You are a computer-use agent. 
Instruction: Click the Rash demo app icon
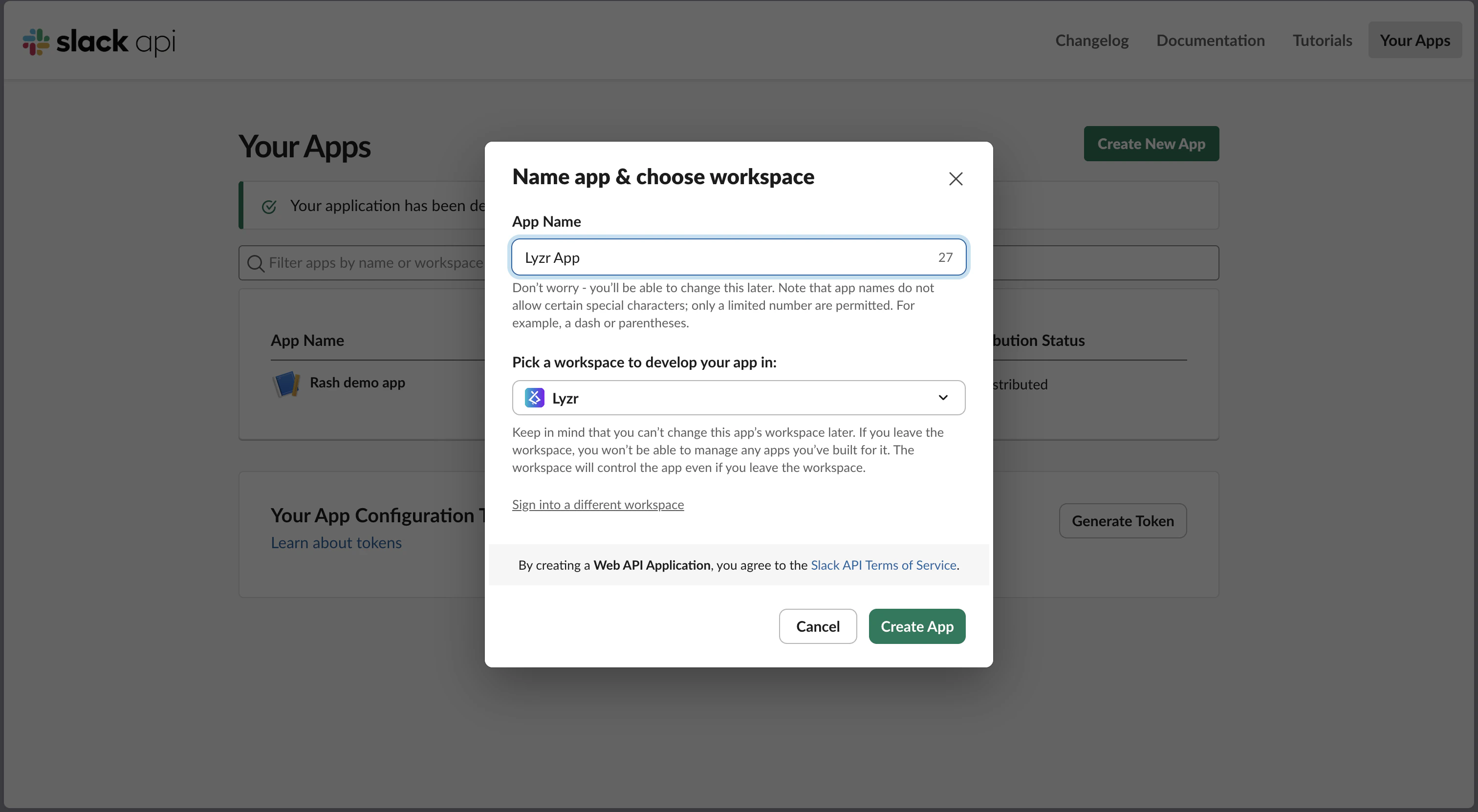click(286, 384)
